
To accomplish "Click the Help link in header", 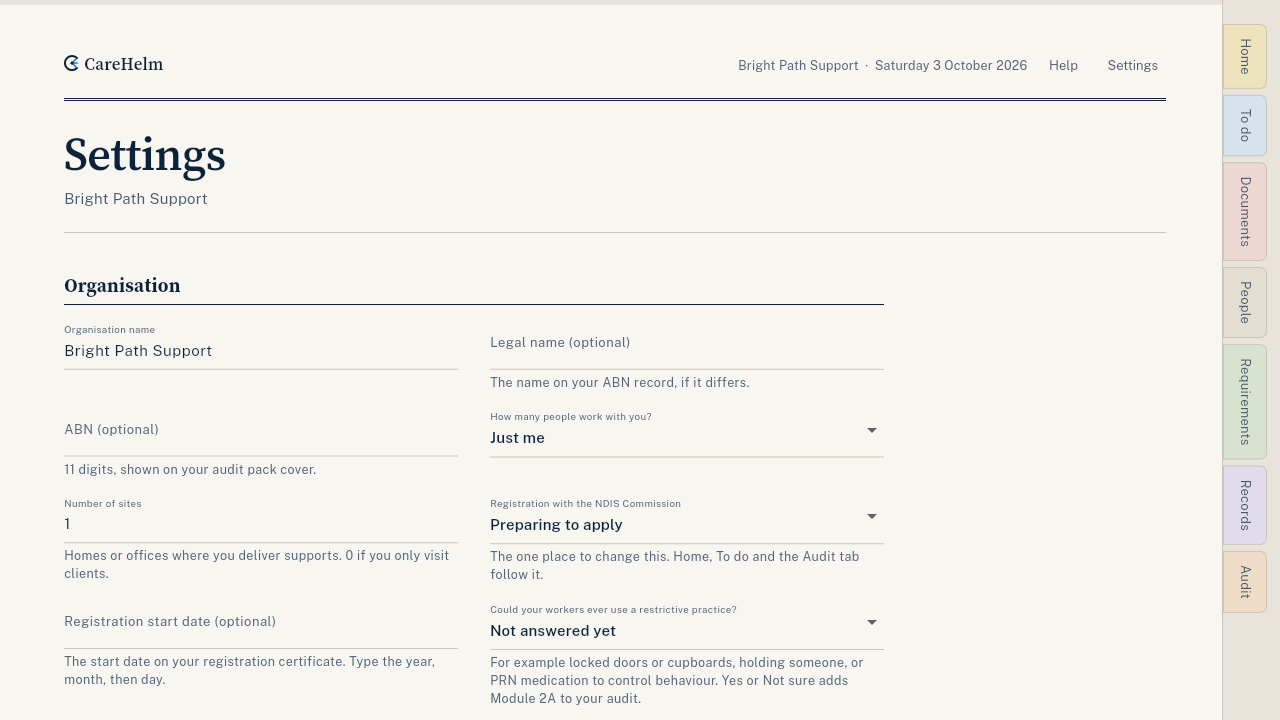I will click(1063, 66).
